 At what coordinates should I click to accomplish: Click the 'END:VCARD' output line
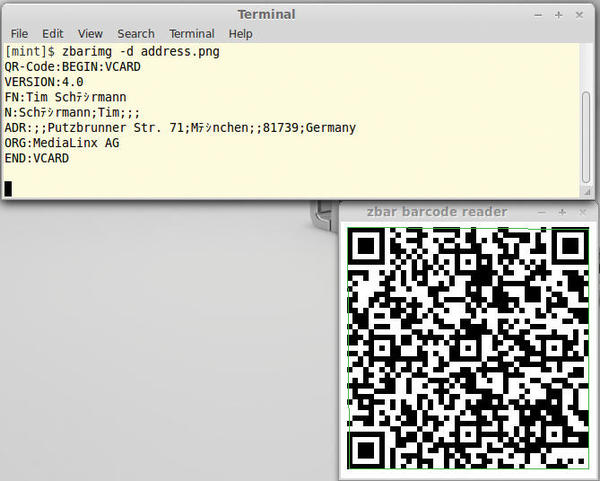pos(37,158)
